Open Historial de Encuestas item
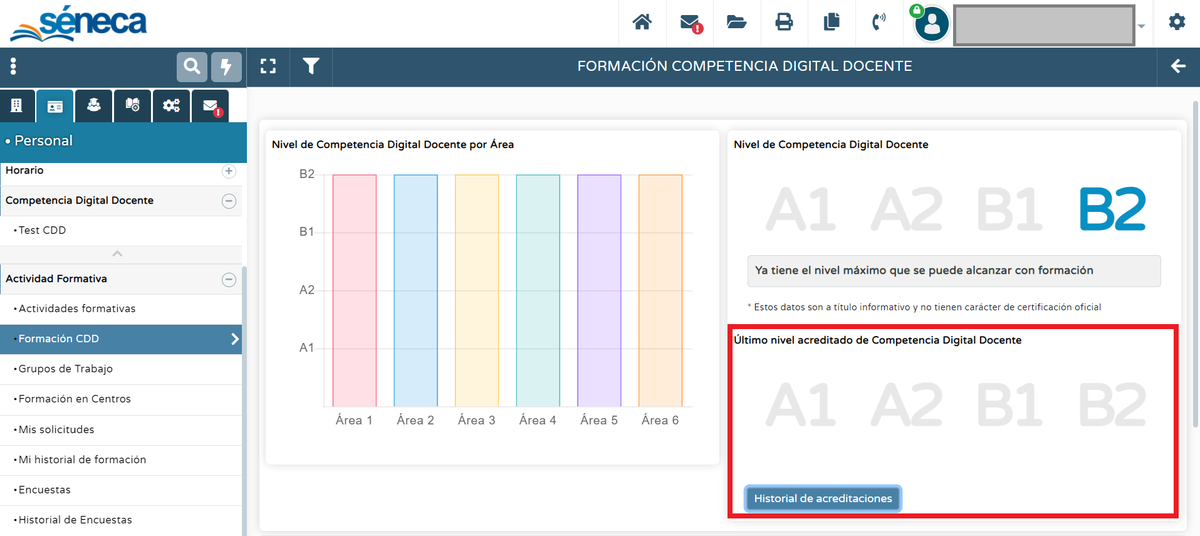Screen dimensions: 1200x536 [x=73, y=520]
